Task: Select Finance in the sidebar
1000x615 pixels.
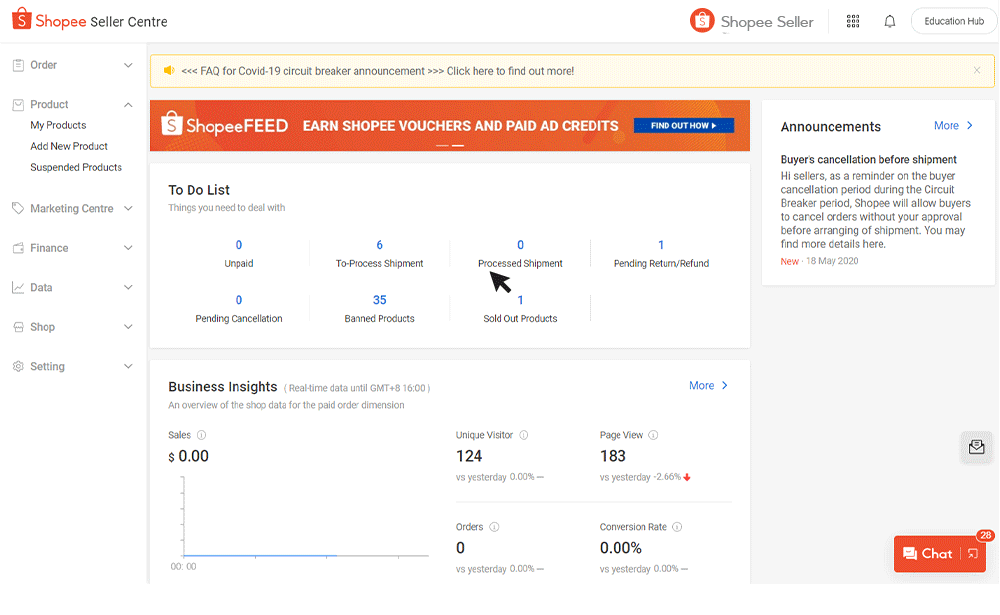Action: [49, 248]
